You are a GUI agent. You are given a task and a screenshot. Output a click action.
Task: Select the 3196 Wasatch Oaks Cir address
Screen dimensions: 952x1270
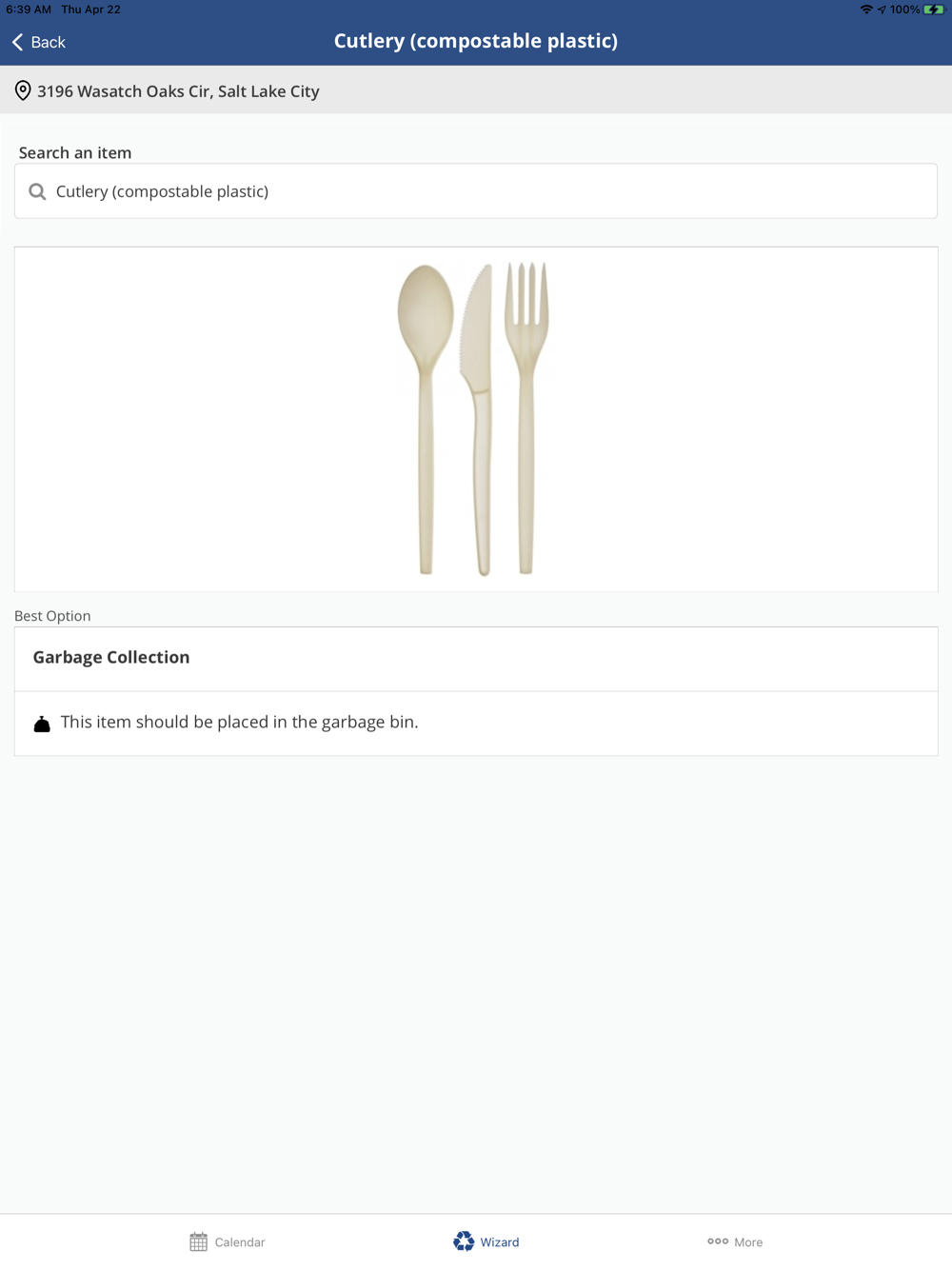coord(178,91)
